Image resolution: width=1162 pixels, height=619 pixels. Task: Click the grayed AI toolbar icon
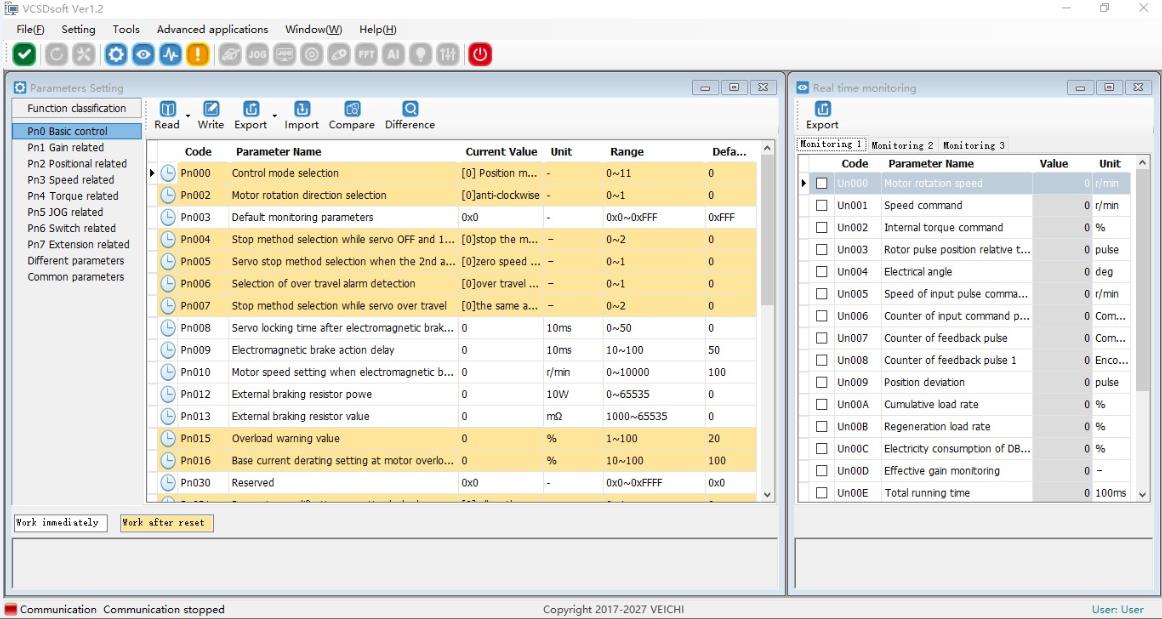394,54
